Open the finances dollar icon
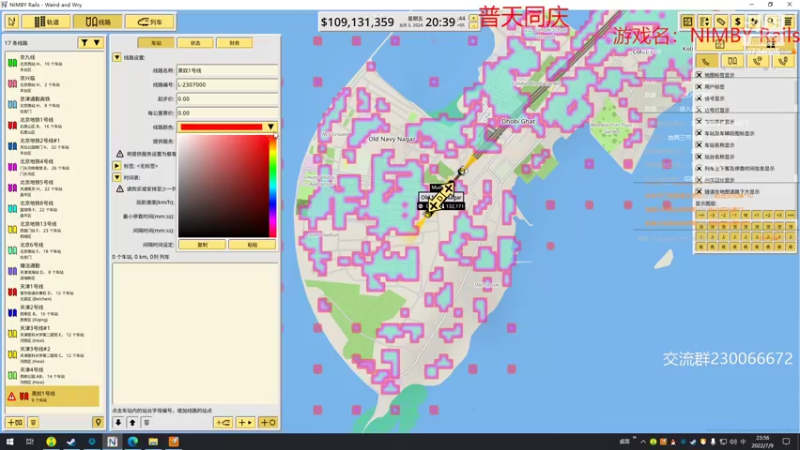The height and width of the screenshot is (450, 800). (737, 21)
